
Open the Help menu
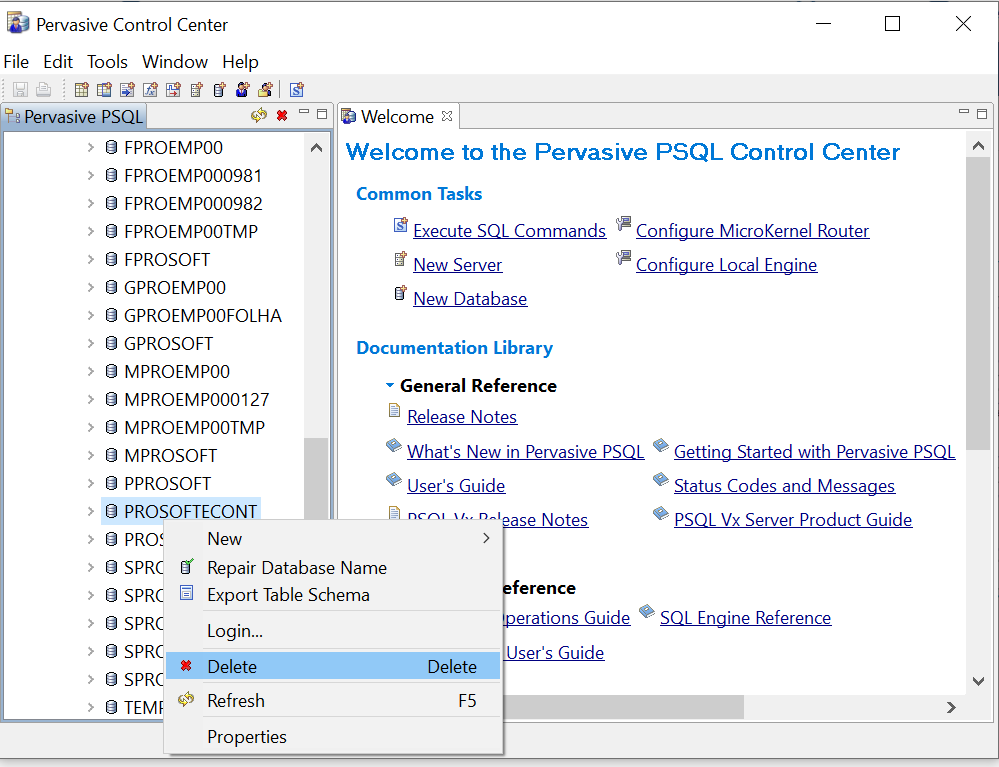[240, 62]
